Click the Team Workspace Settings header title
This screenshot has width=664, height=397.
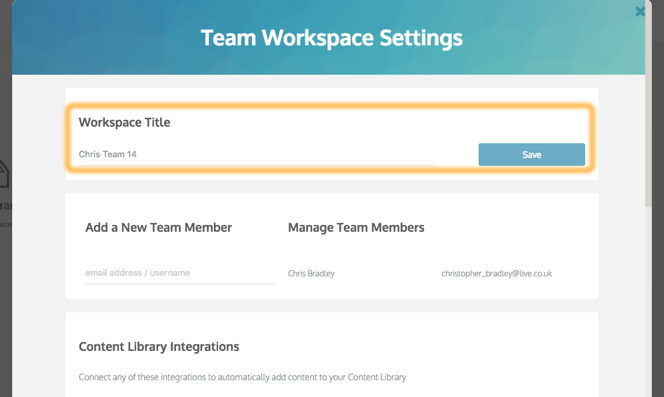(332, 38)
